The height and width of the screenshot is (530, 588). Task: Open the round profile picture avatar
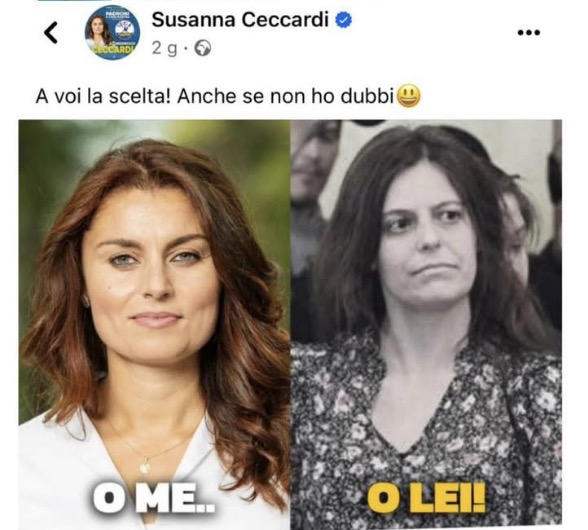point(112,33)
